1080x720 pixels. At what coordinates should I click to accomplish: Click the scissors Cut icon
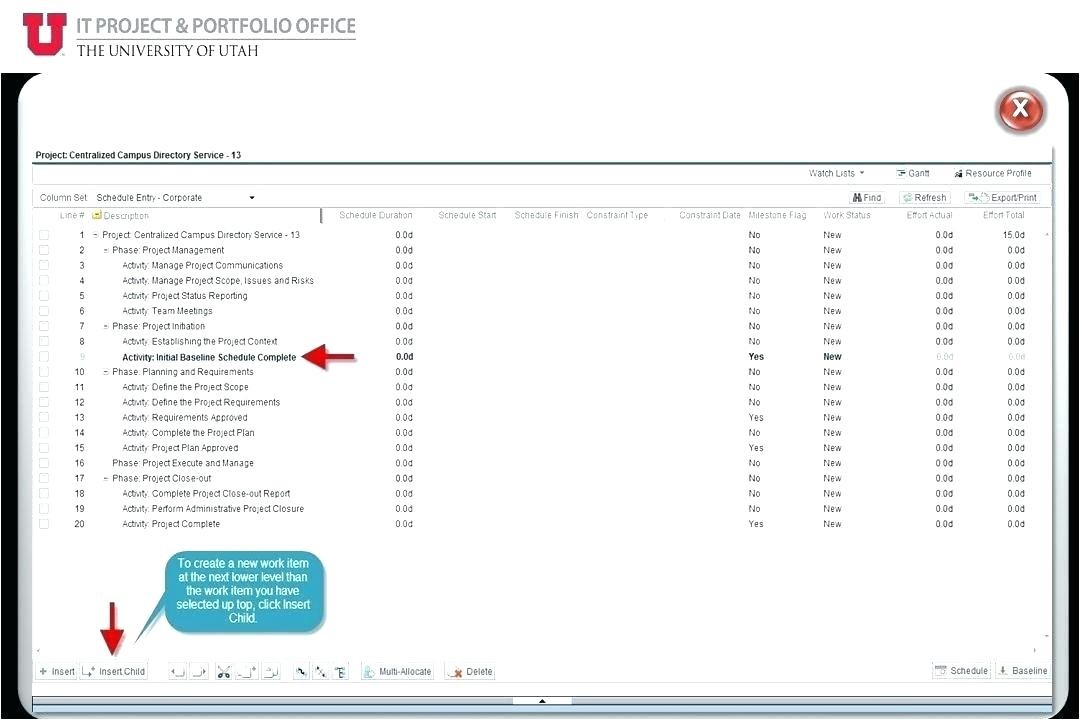coord(223,672)
